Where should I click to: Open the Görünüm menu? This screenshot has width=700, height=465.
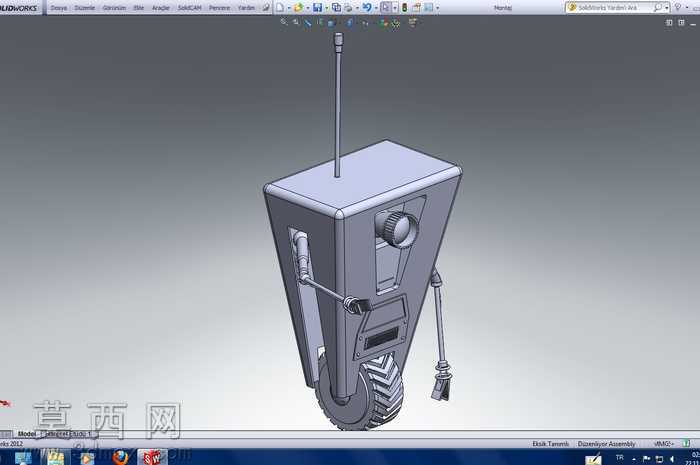coord(114,8)
